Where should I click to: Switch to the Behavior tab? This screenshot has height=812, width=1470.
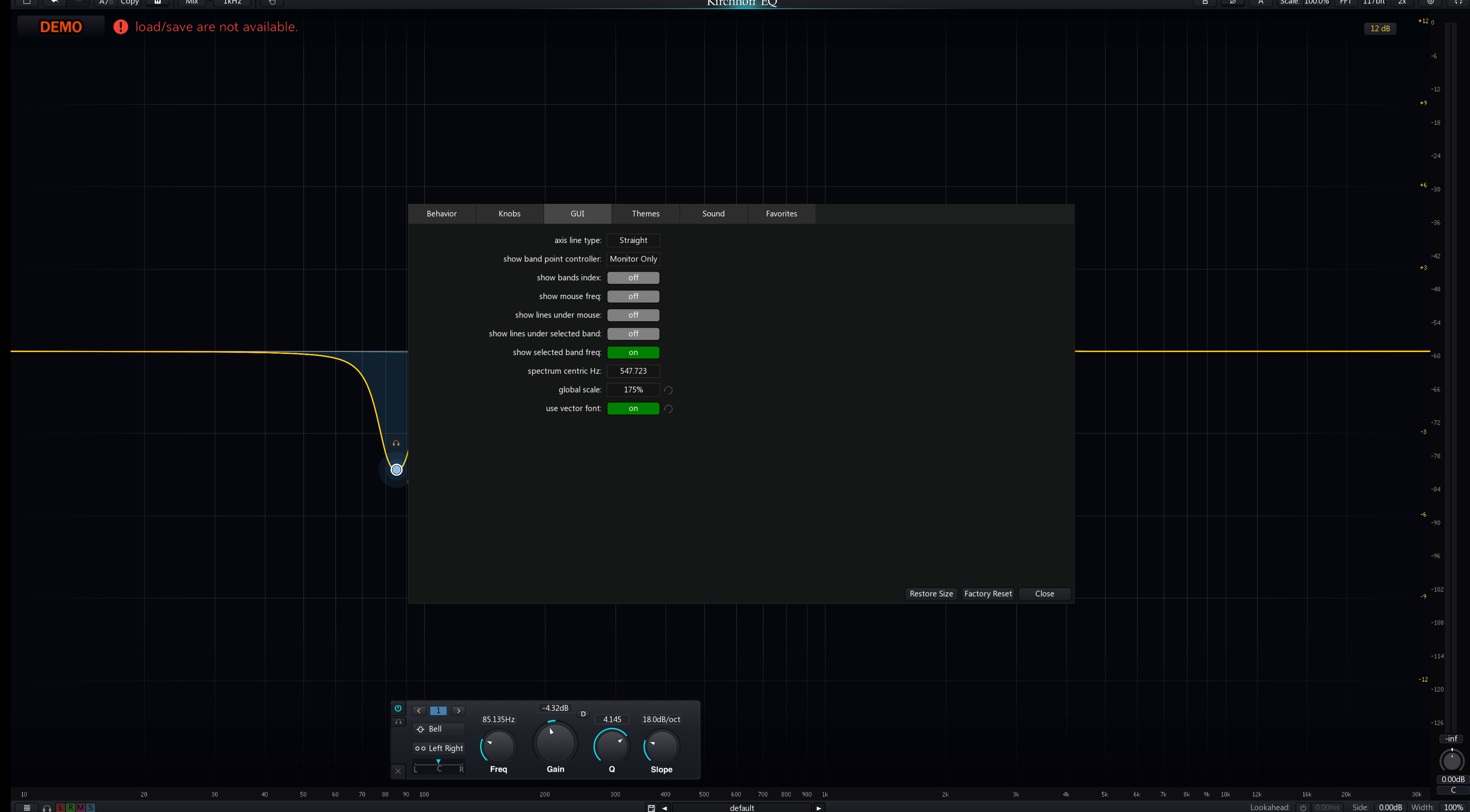tap(442, 213)
